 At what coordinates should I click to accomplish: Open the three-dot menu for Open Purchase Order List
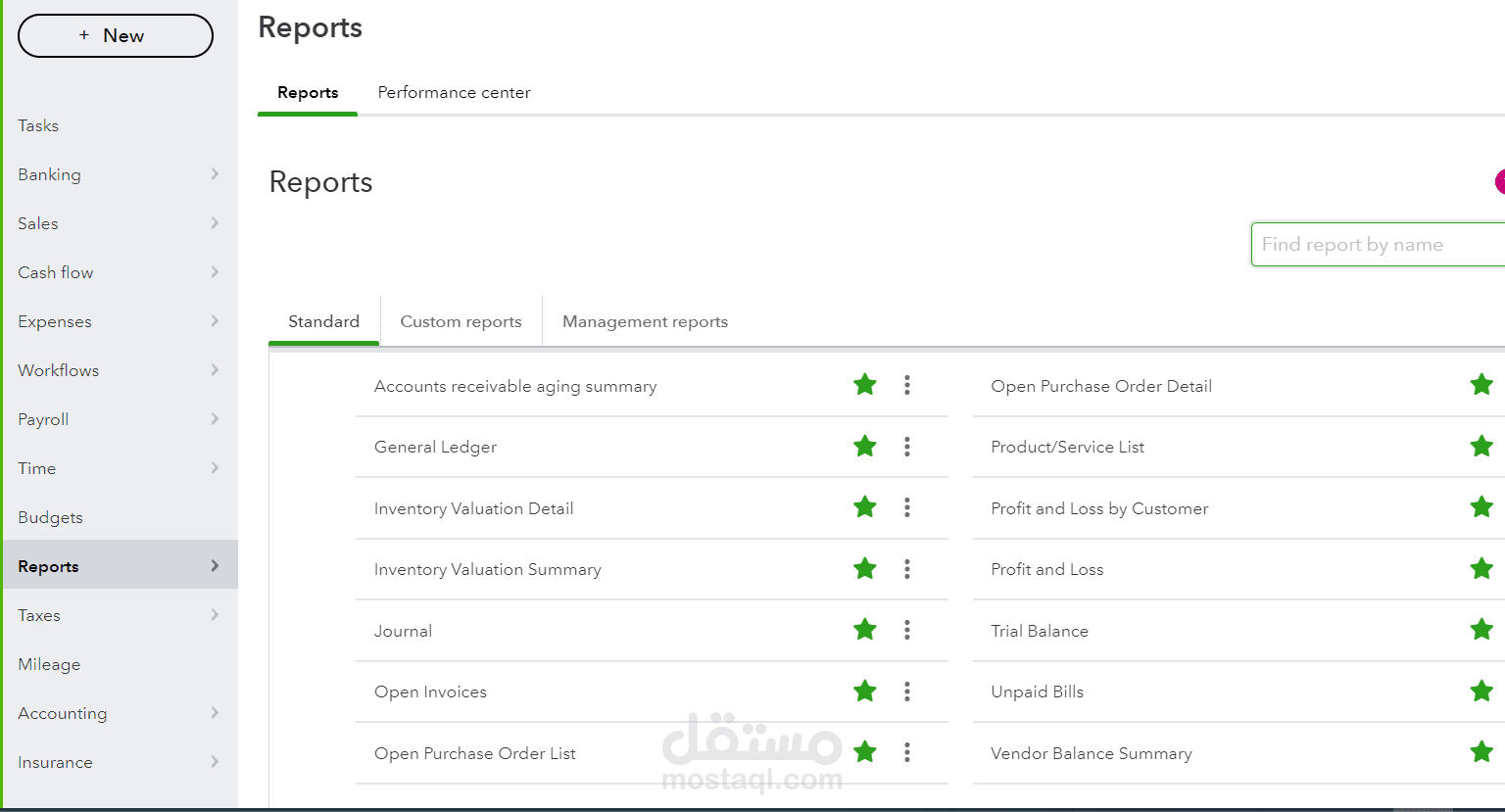click(x=906, y=752)
